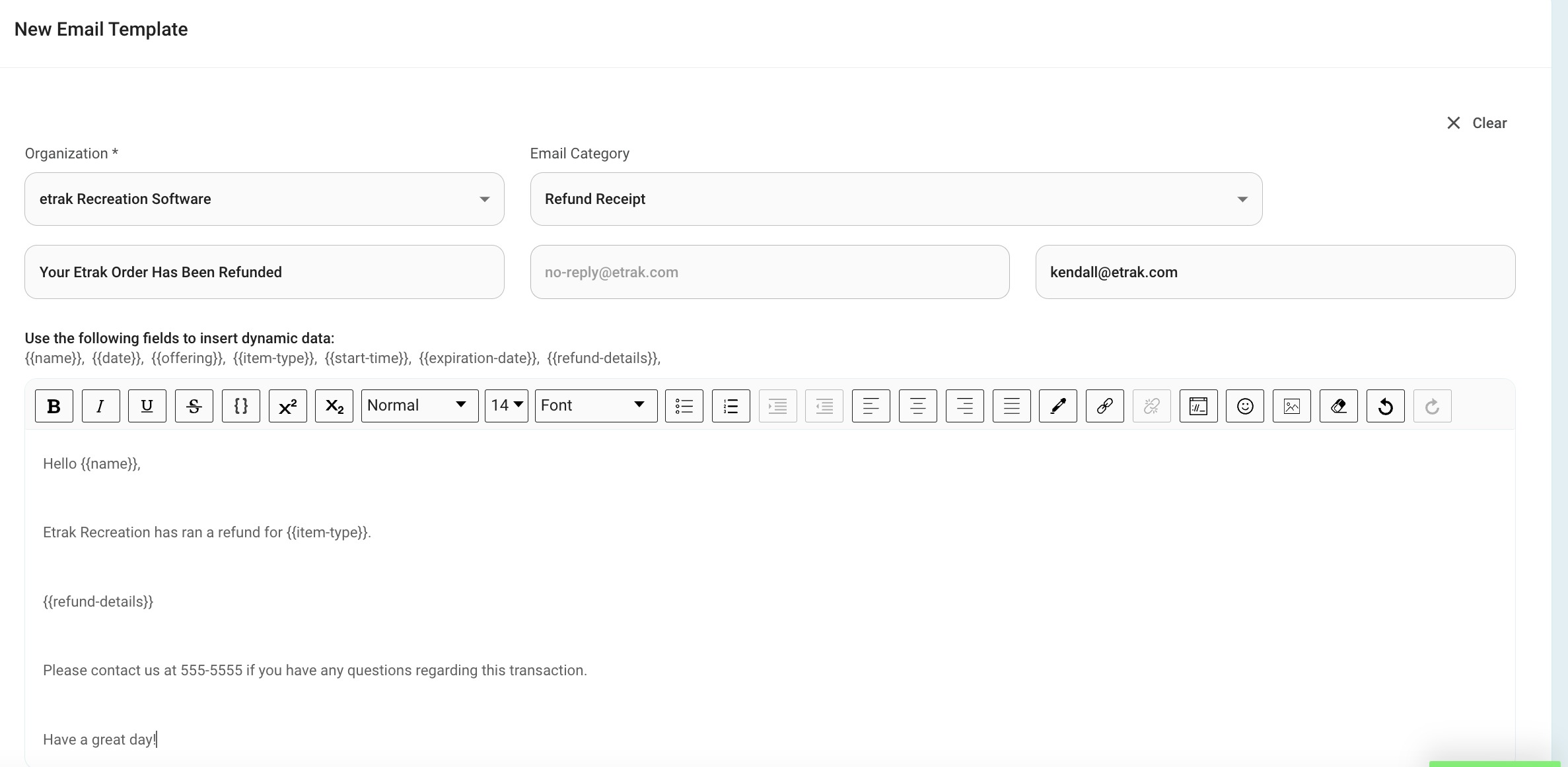
Task: Apply italic formatting
Action: 100,406
